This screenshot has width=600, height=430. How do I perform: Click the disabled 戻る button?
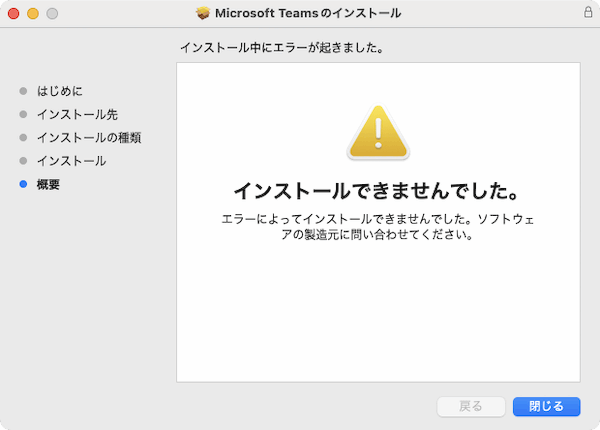coord(471,406)
